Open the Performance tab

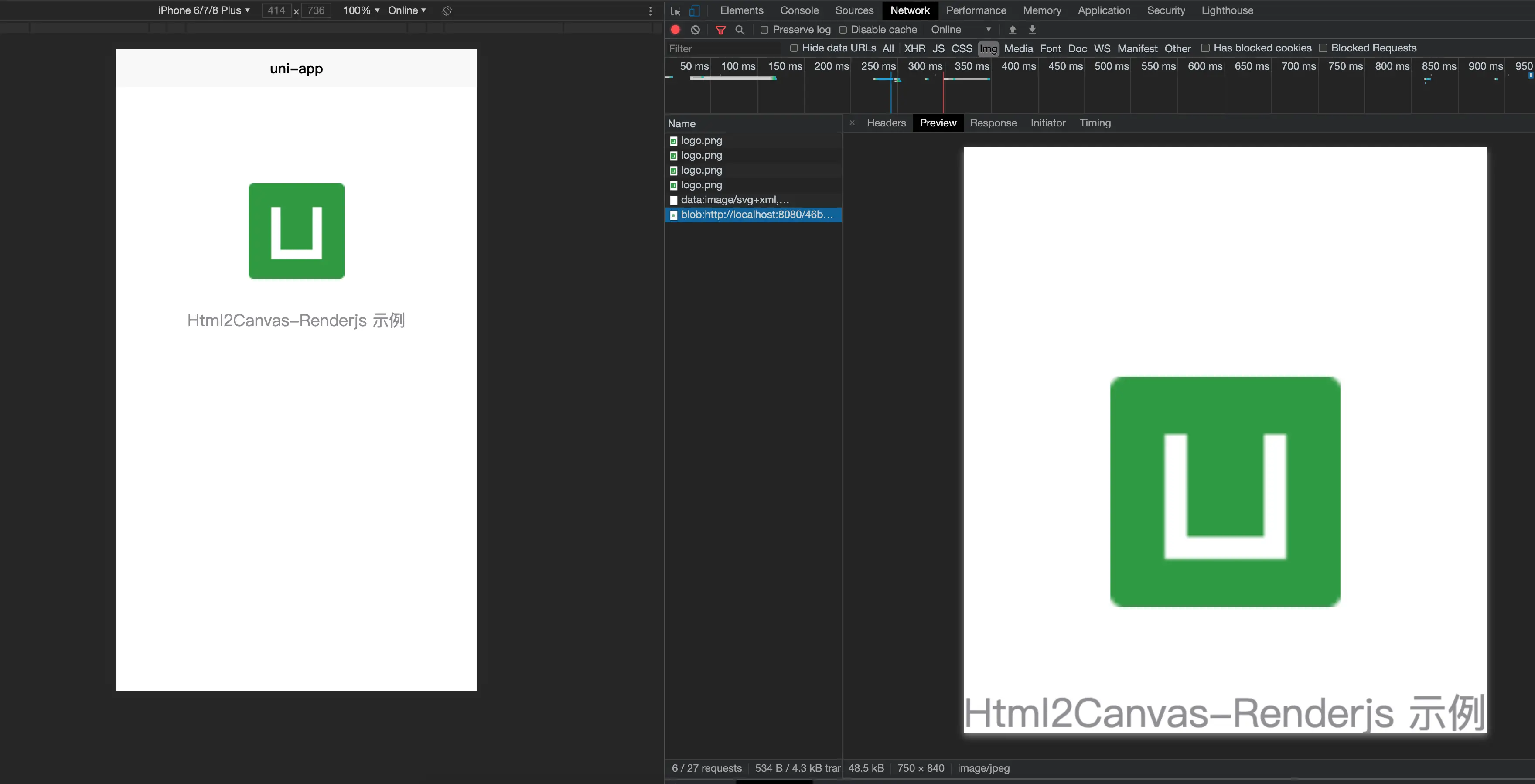(976, 11)
